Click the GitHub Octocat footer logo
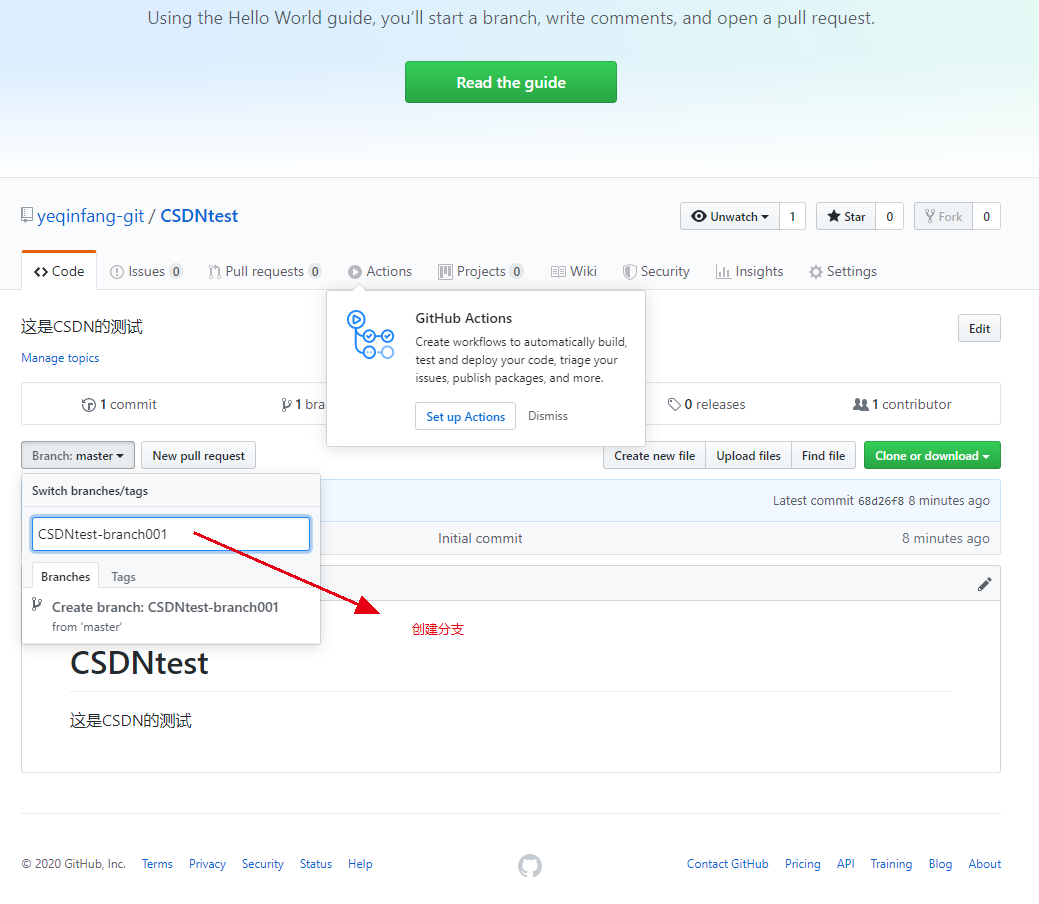1039x904 pixels. (529, 866)
